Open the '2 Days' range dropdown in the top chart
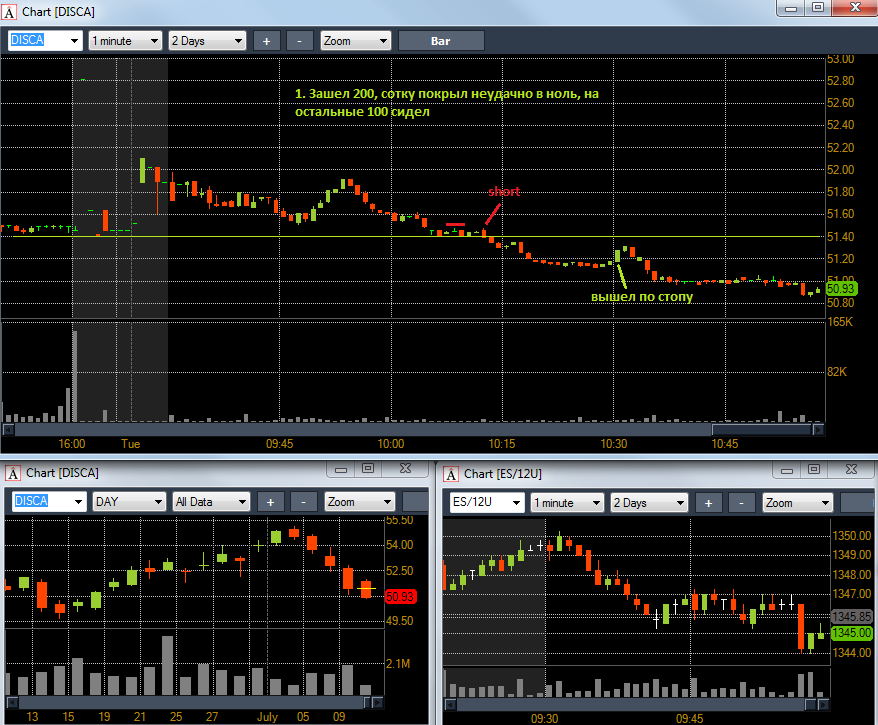 coord(208,41)
